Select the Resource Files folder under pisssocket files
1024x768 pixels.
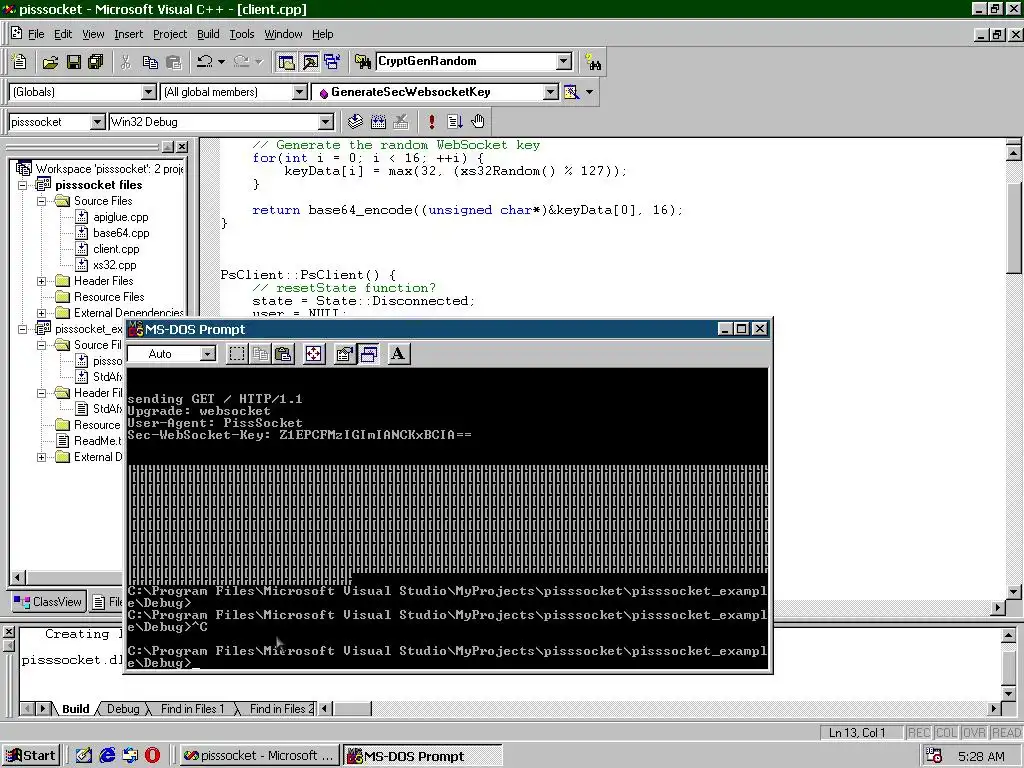coord(109,296)
